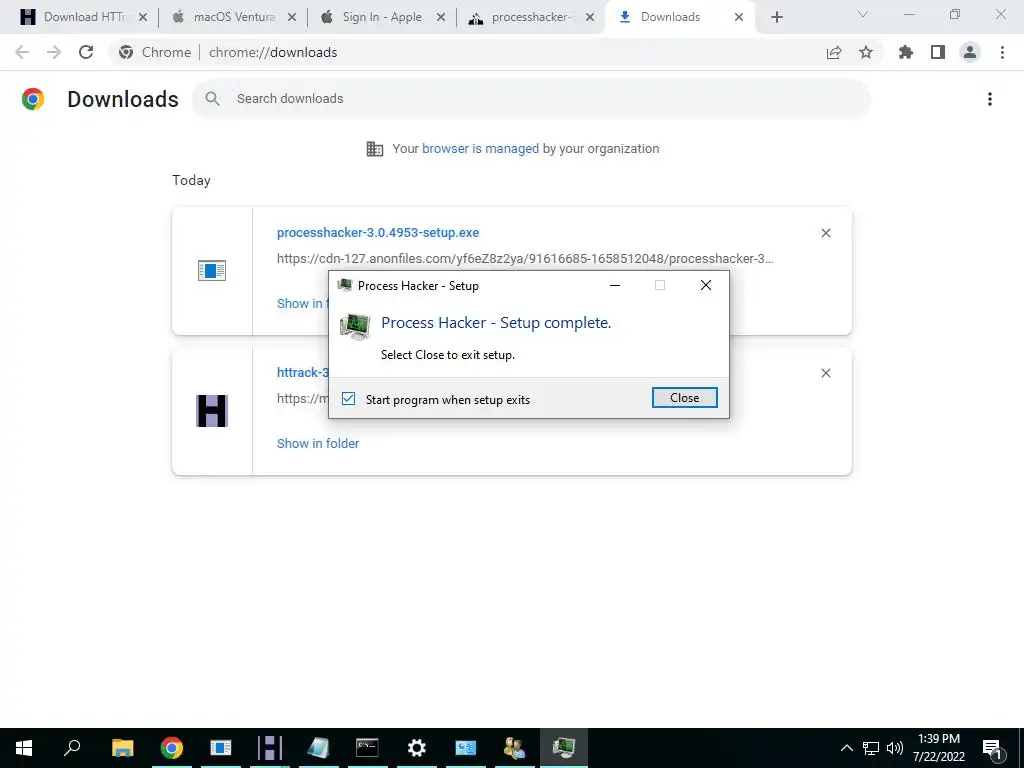Click the processhacker file icon thumbnail

click(x=212, y=270)
